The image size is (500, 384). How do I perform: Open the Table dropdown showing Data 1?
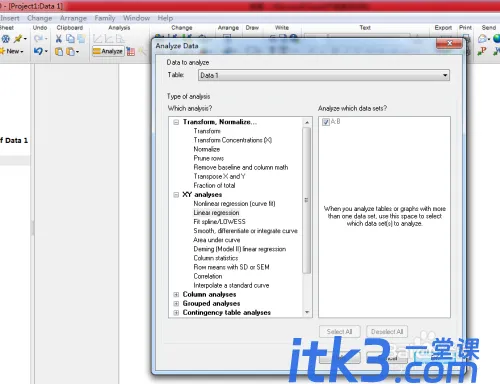(324, 75)
